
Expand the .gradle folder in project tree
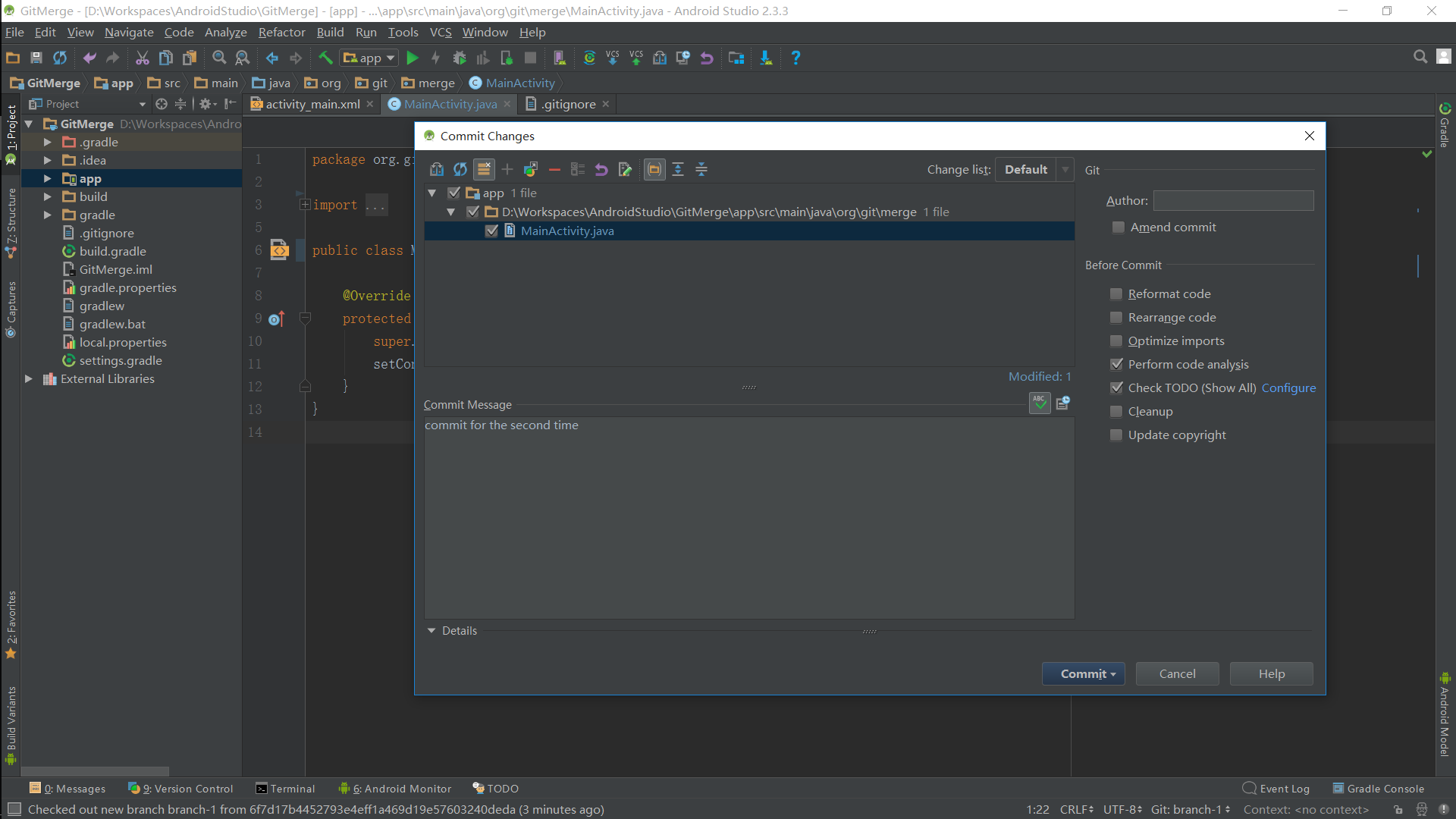click(47, 143)
